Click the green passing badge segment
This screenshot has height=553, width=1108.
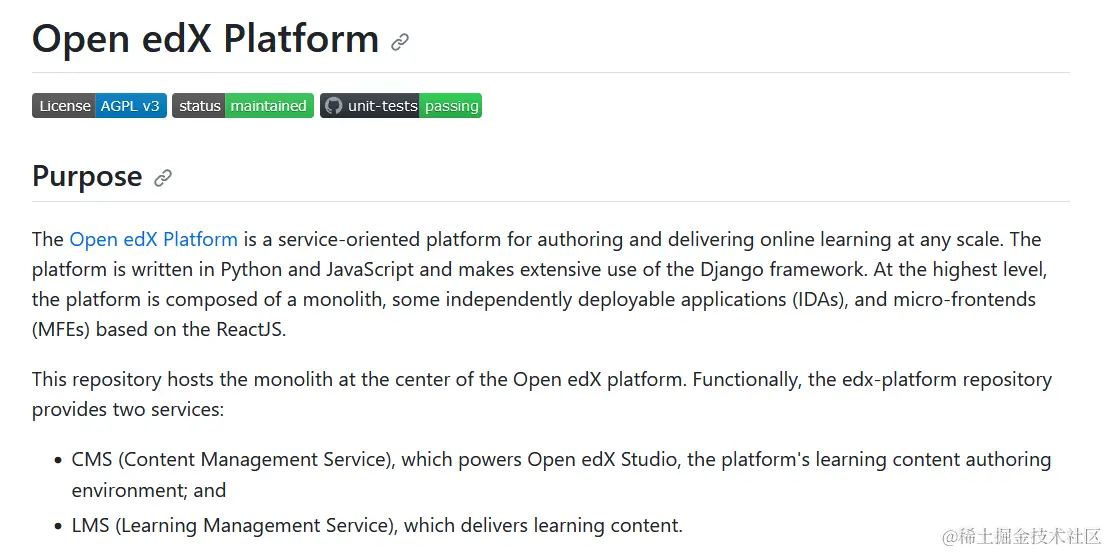451,106
